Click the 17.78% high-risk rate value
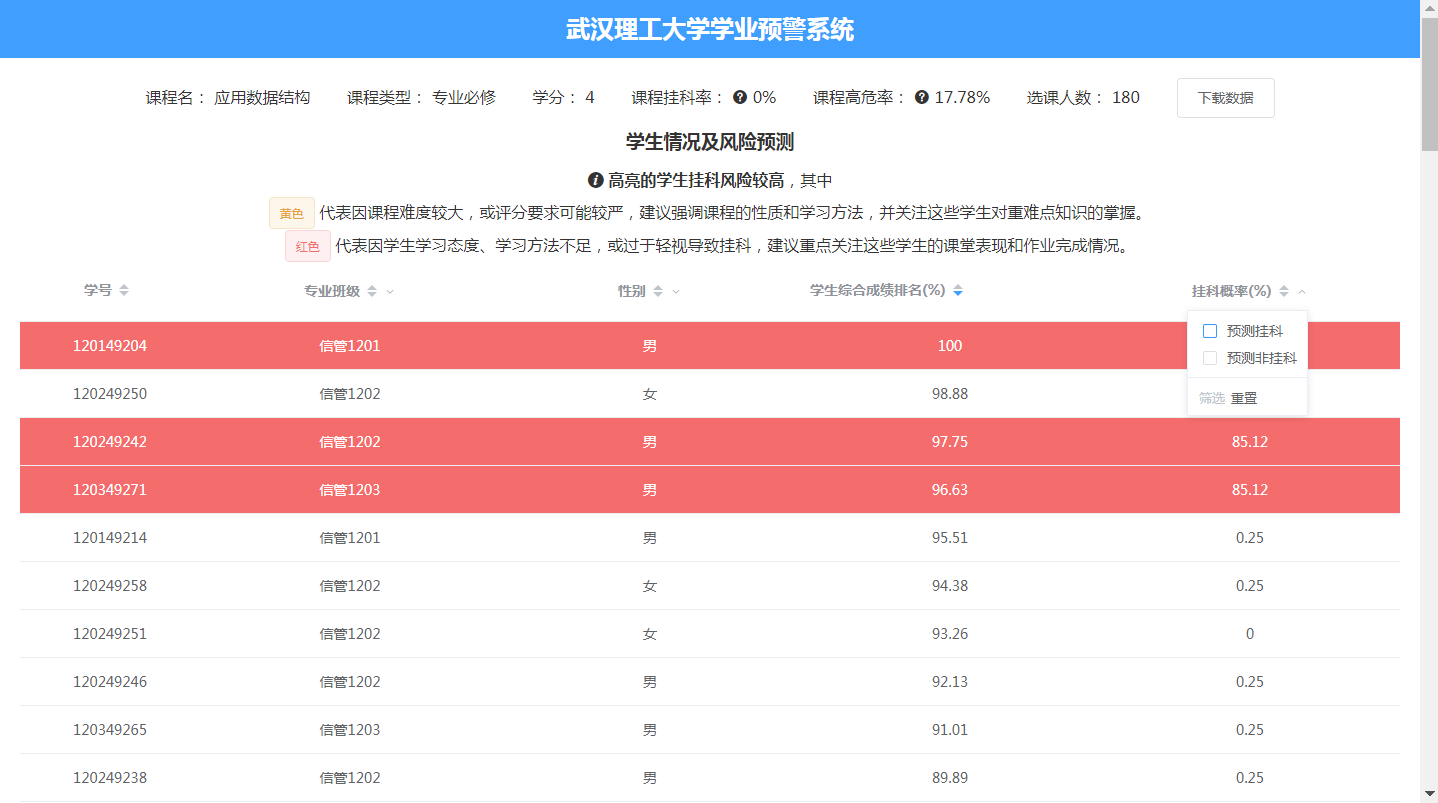The image size is (1438, 803). (x=962, y=98)
